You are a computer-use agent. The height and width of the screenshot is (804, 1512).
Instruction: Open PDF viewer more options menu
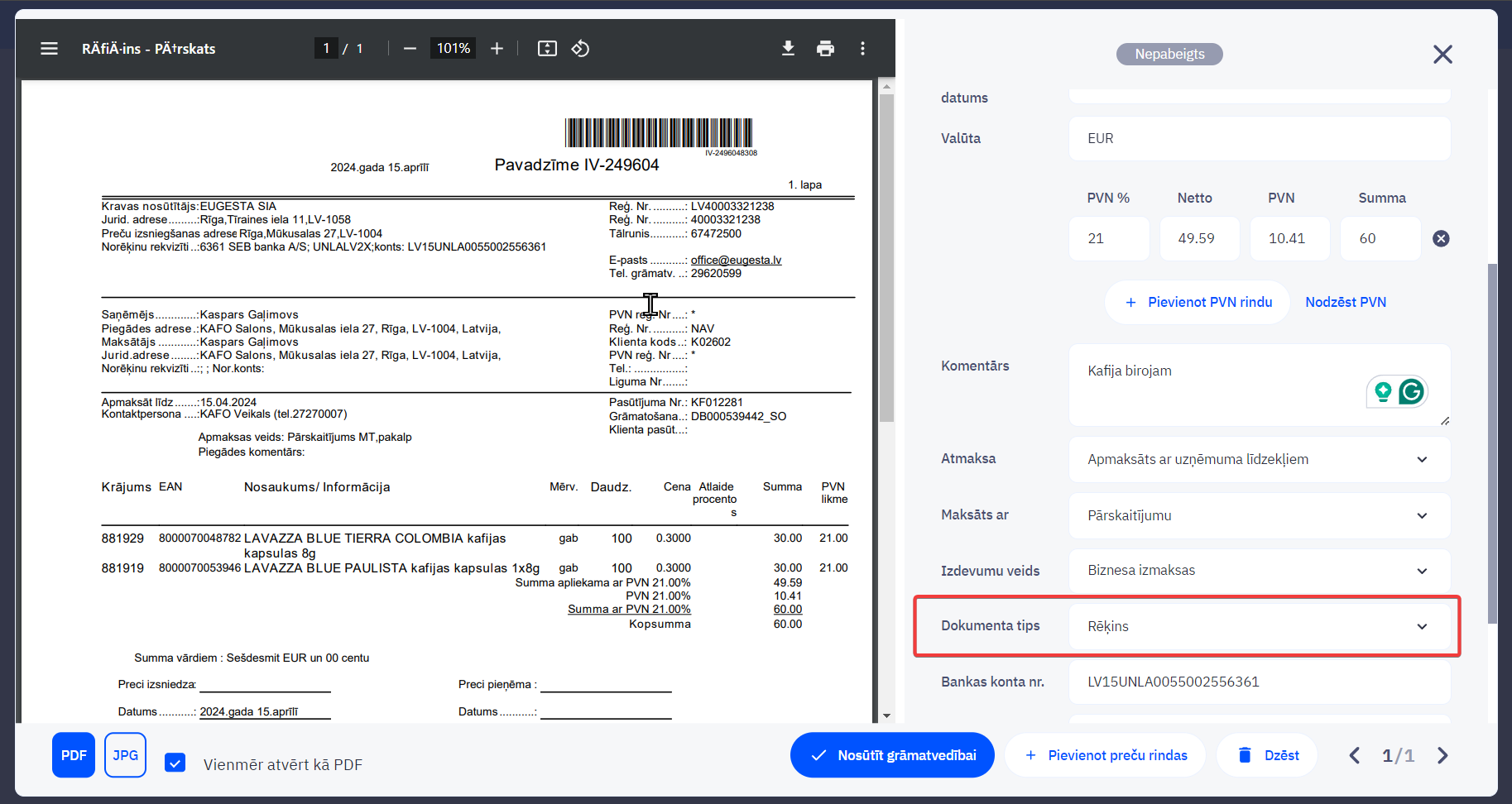tap(862, 49)
